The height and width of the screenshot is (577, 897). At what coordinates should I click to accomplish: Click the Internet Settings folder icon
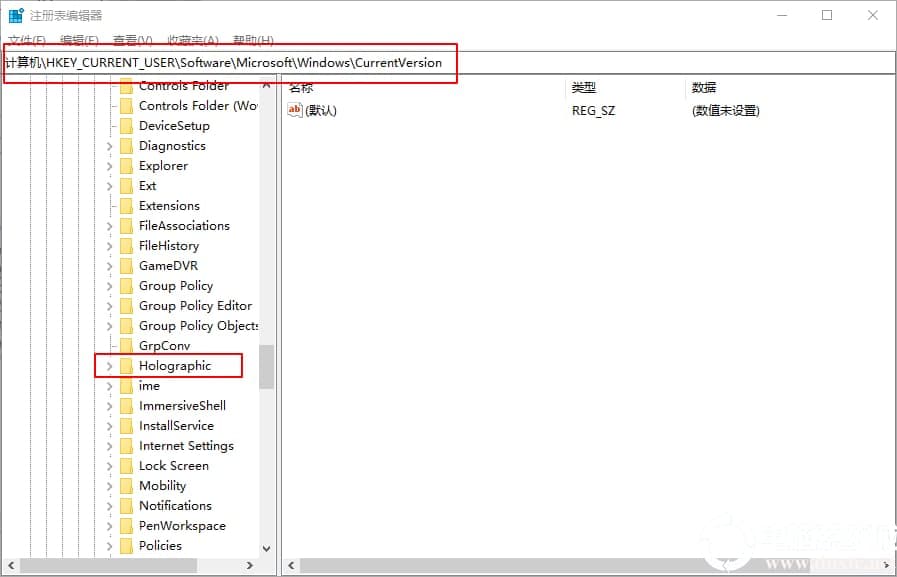pos(126,445)
